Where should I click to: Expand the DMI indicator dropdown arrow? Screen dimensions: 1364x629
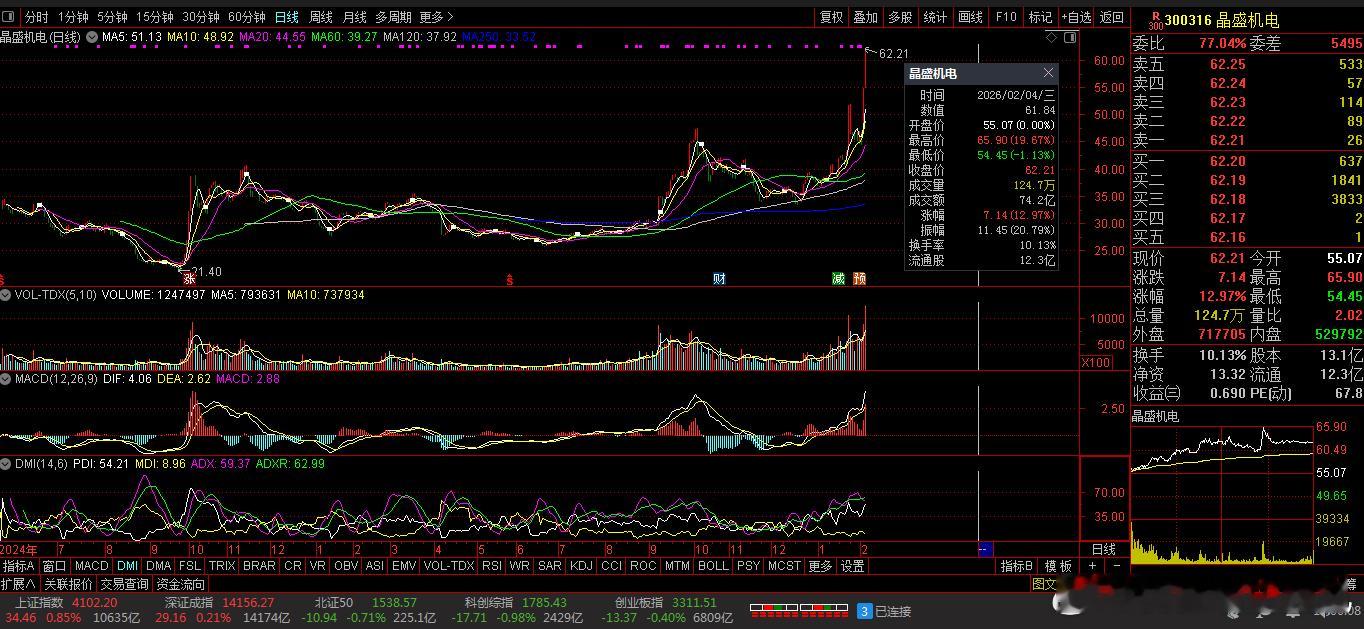(7, 464)
